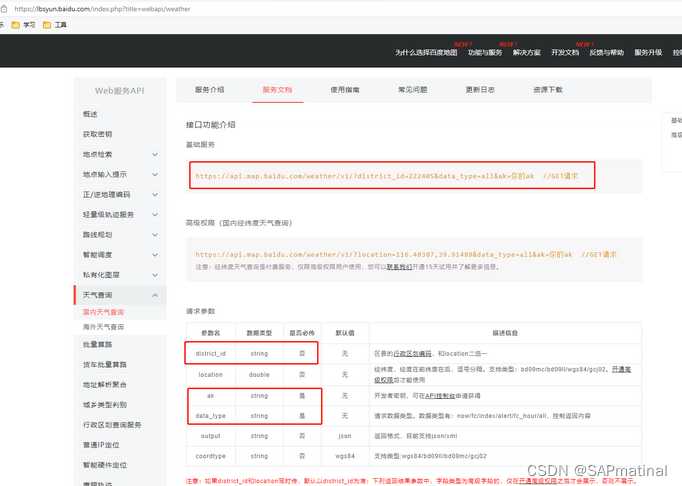Open 智能硬件定位 in the sidebar
This screenshot has height=486, width=682.
120,465
